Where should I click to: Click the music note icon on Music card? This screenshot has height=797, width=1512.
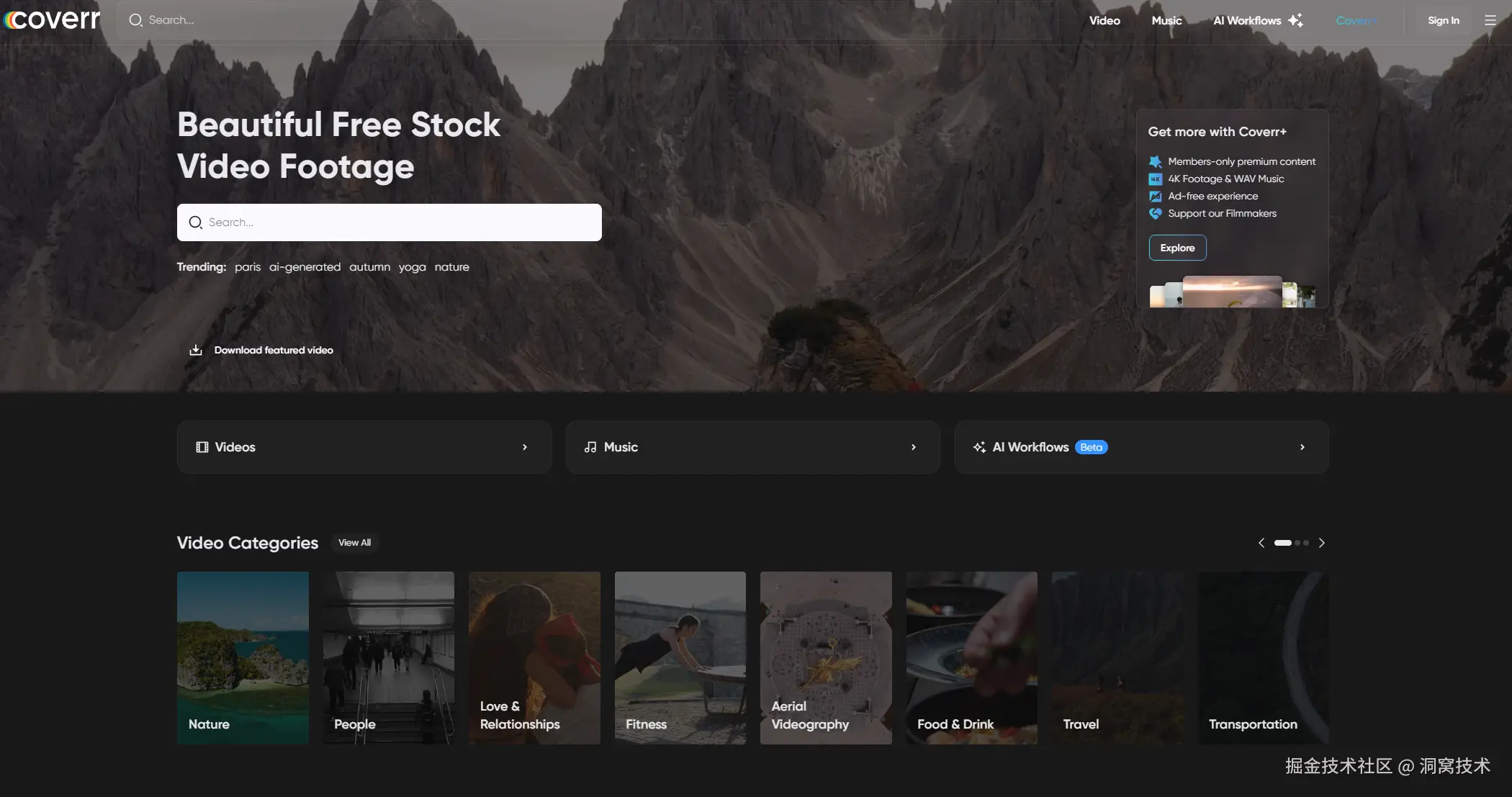click(x=590, y=447)
